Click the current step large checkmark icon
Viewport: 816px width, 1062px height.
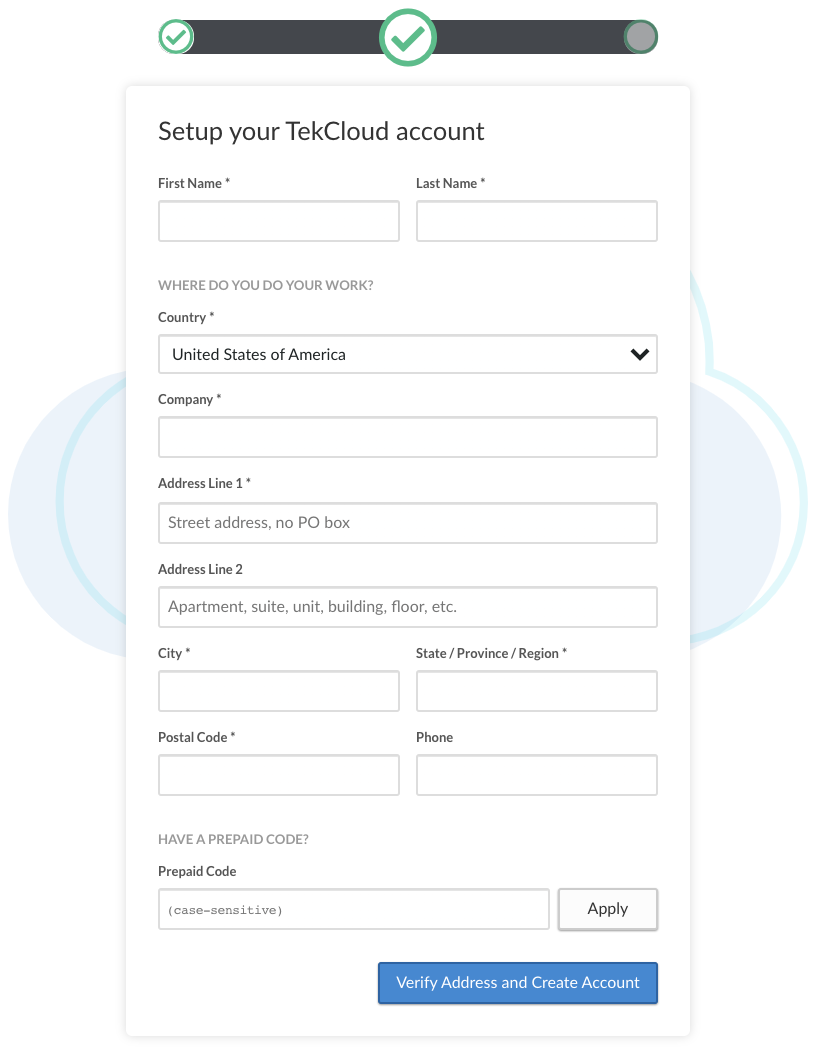point(408,38)
